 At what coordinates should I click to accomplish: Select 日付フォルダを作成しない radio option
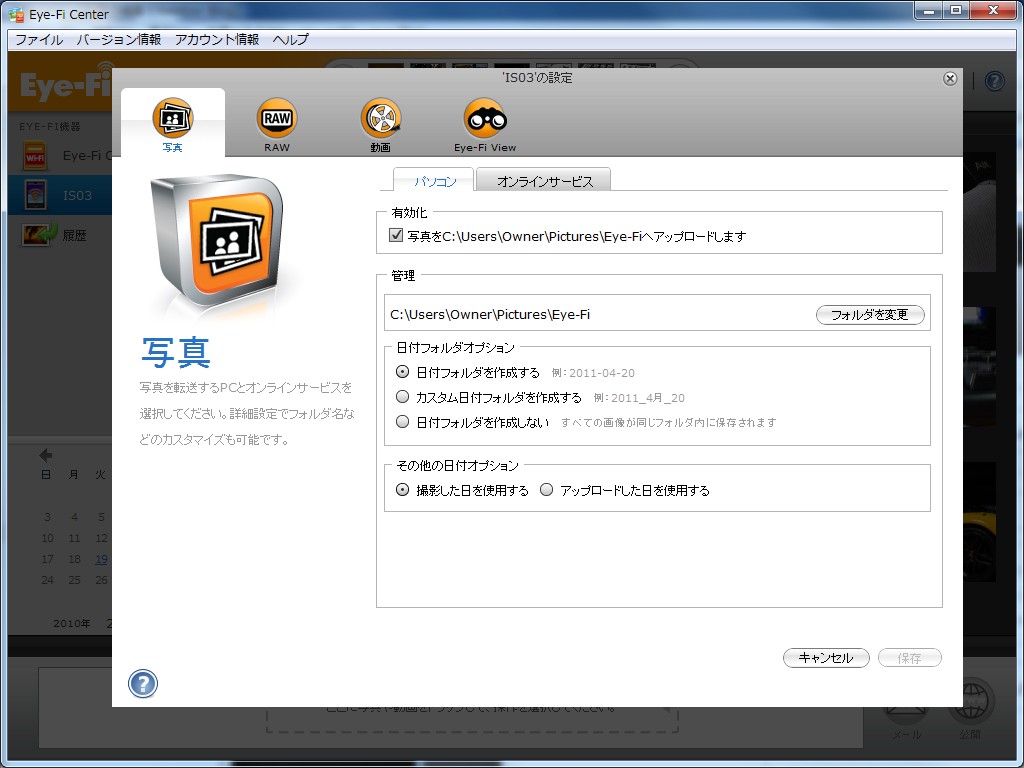click(x=403, y=421)
